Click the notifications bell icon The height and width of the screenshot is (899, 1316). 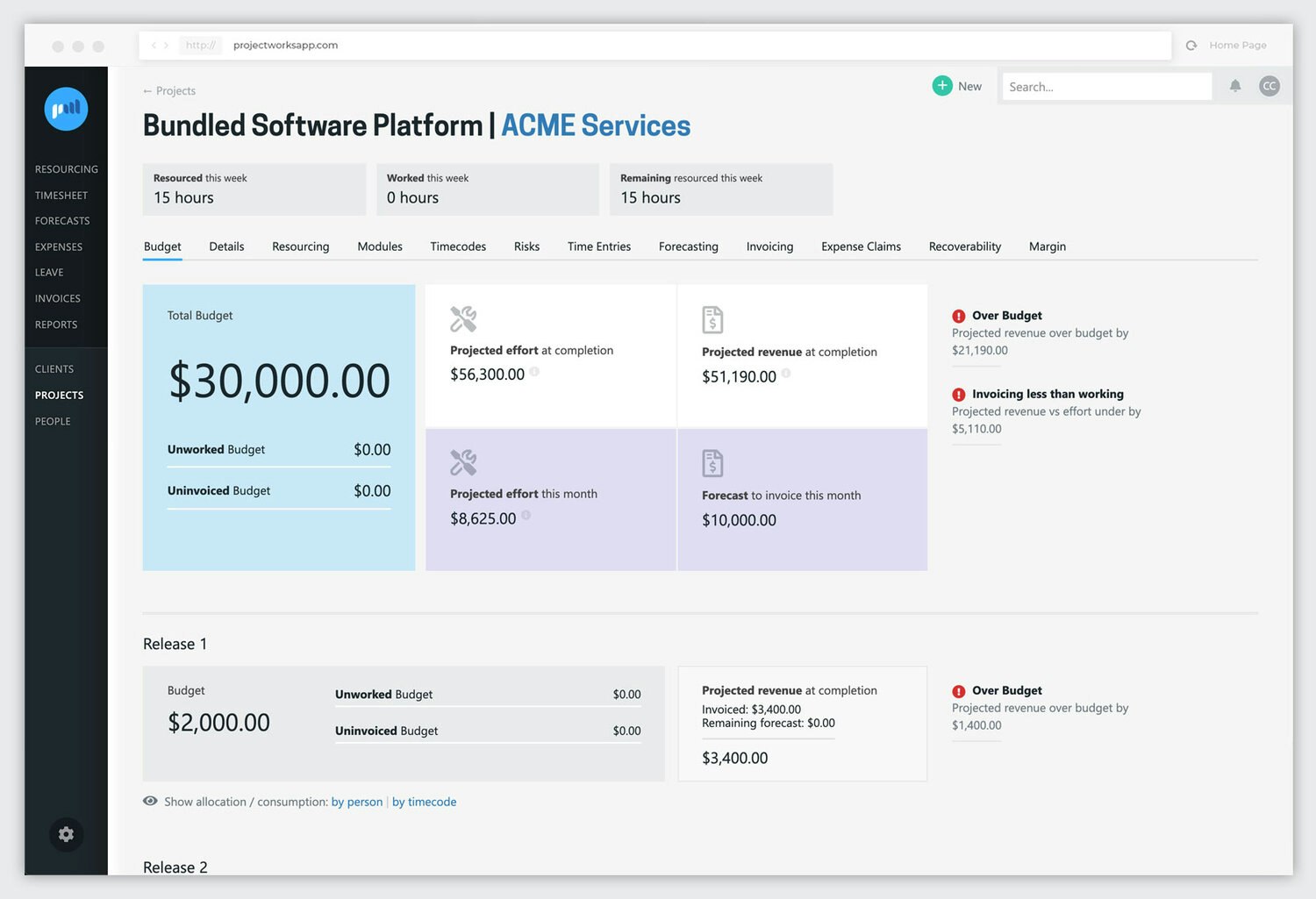pyautogui.click(x=1234, y=86)
